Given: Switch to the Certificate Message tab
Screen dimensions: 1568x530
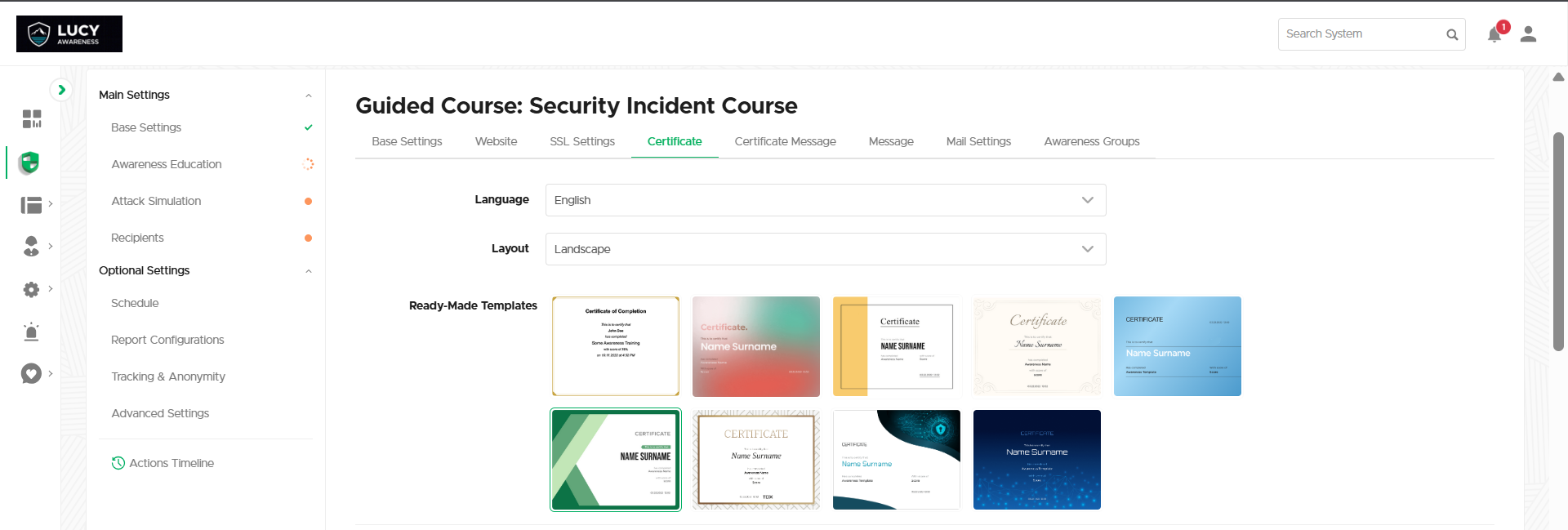Looking at the screenshot, I should click(x=785, y=141).
